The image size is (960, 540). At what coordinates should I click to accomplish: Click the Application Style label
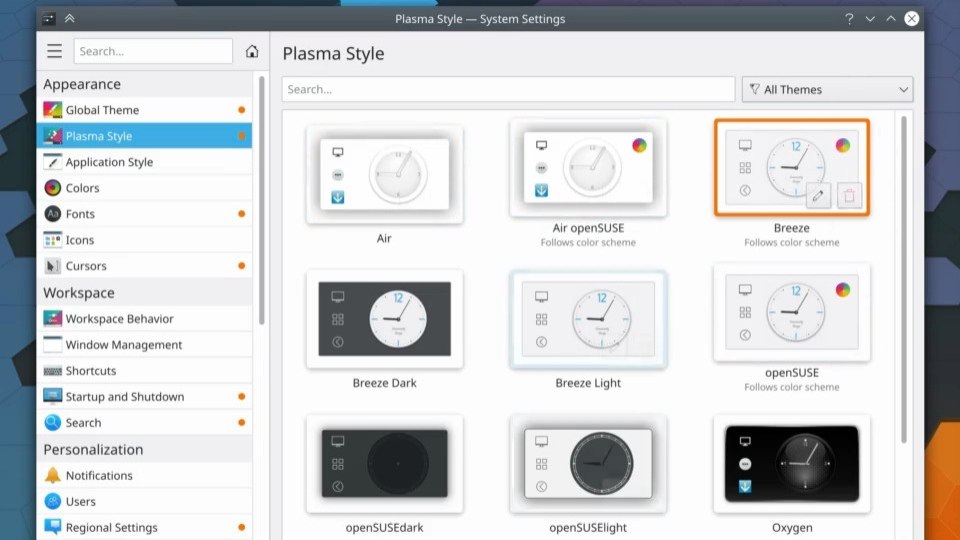tap(109, 162)
